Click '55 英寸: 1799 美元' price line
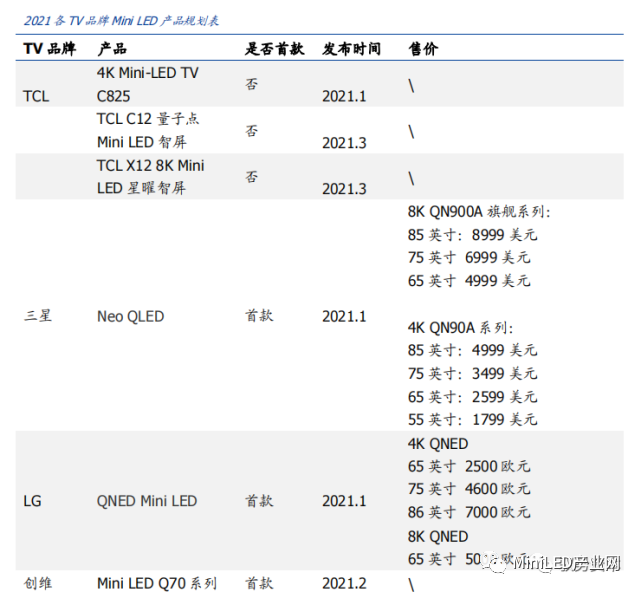This screenshot has height=592, width=641. click(472, 419)
